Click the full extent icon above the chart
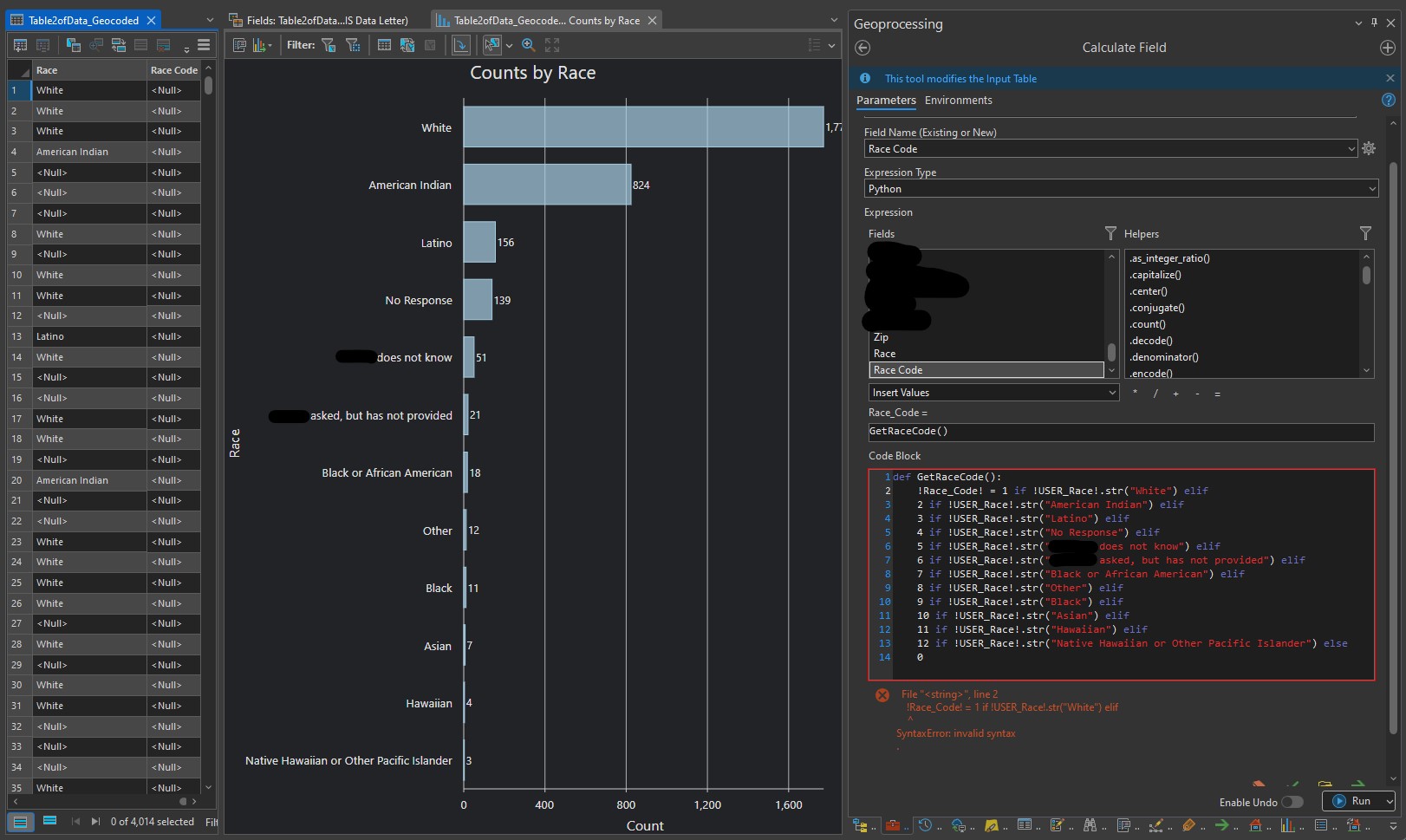 [x=552, y=45]
